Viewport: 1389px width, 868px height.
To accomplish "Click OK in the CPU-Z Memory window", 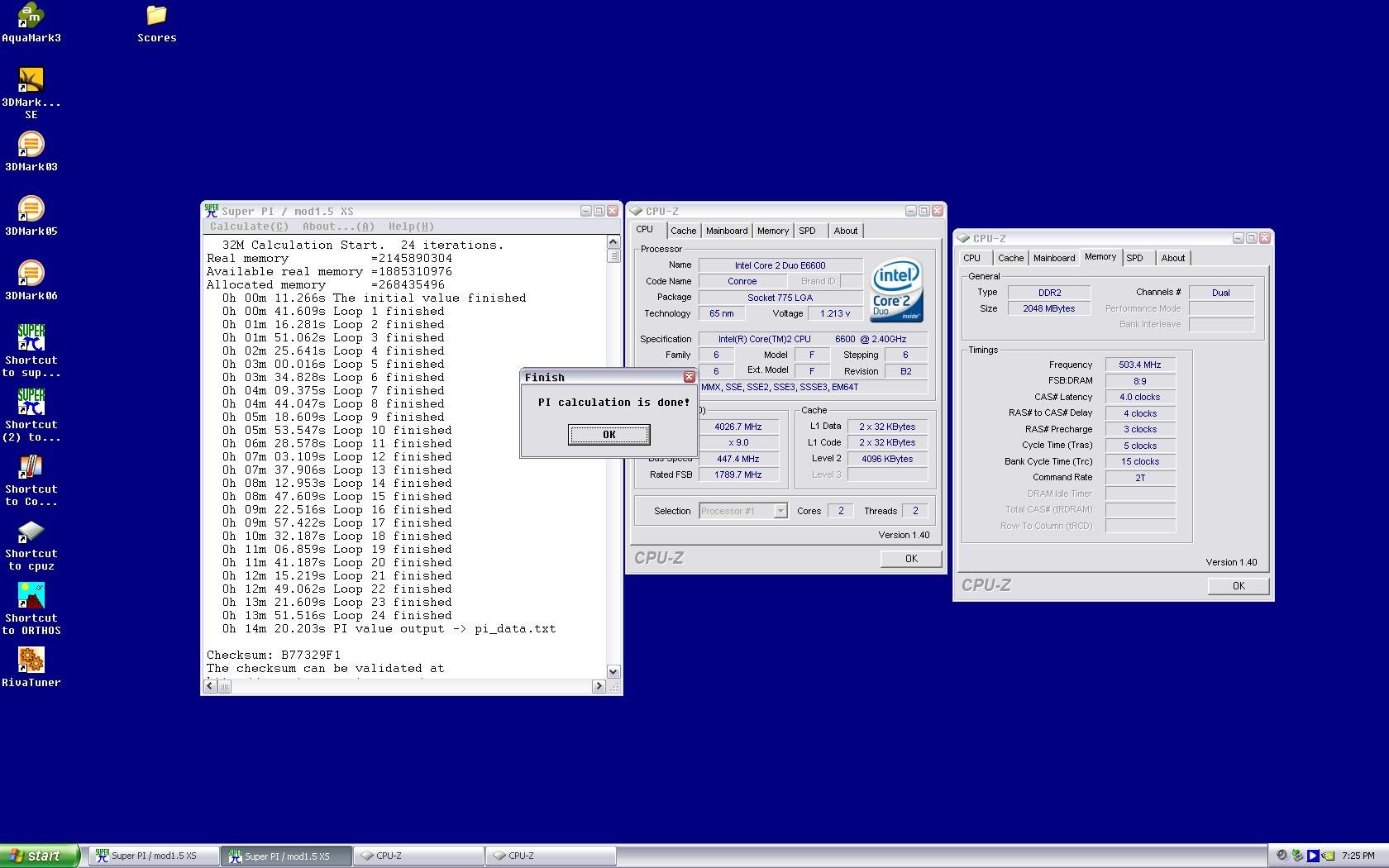I will 1239,586.
